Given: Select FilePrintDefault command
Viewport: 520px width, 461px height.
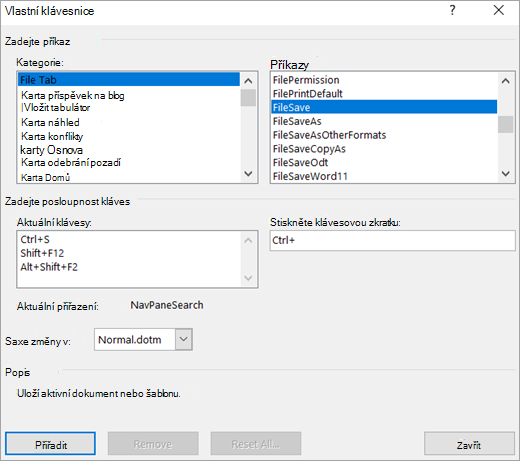Looking at the screenshot, I should (384, 94).
